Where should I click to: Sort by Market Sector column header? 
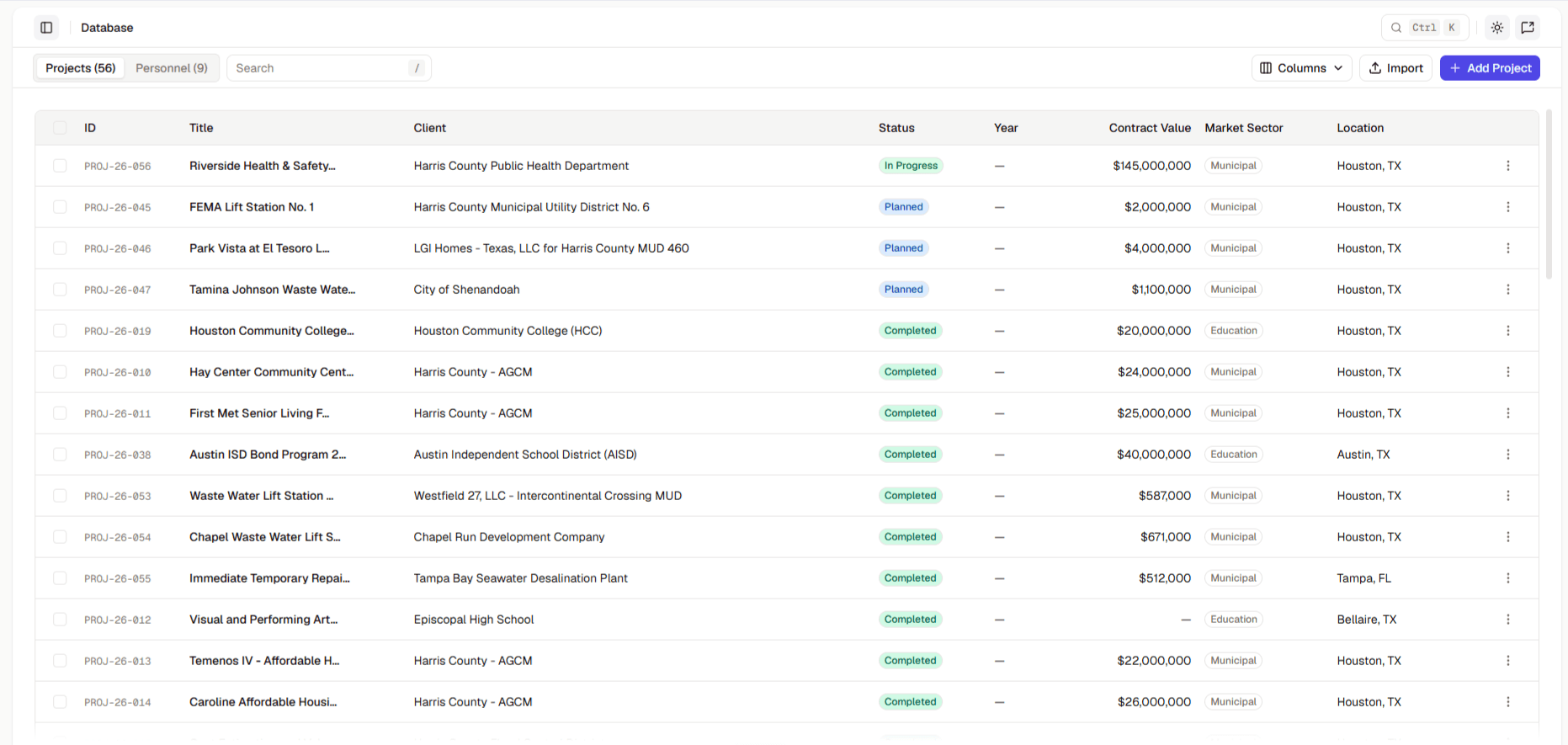tap(1244, 128)
